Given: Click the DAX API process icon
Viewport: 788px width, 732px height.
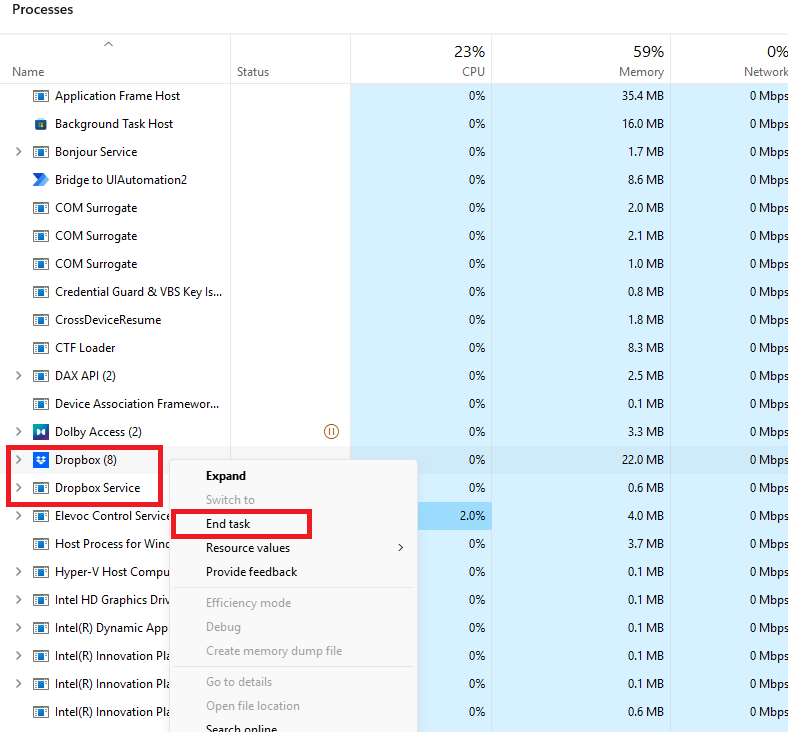Looking at the screenshot, I should [x=41, y=376].
